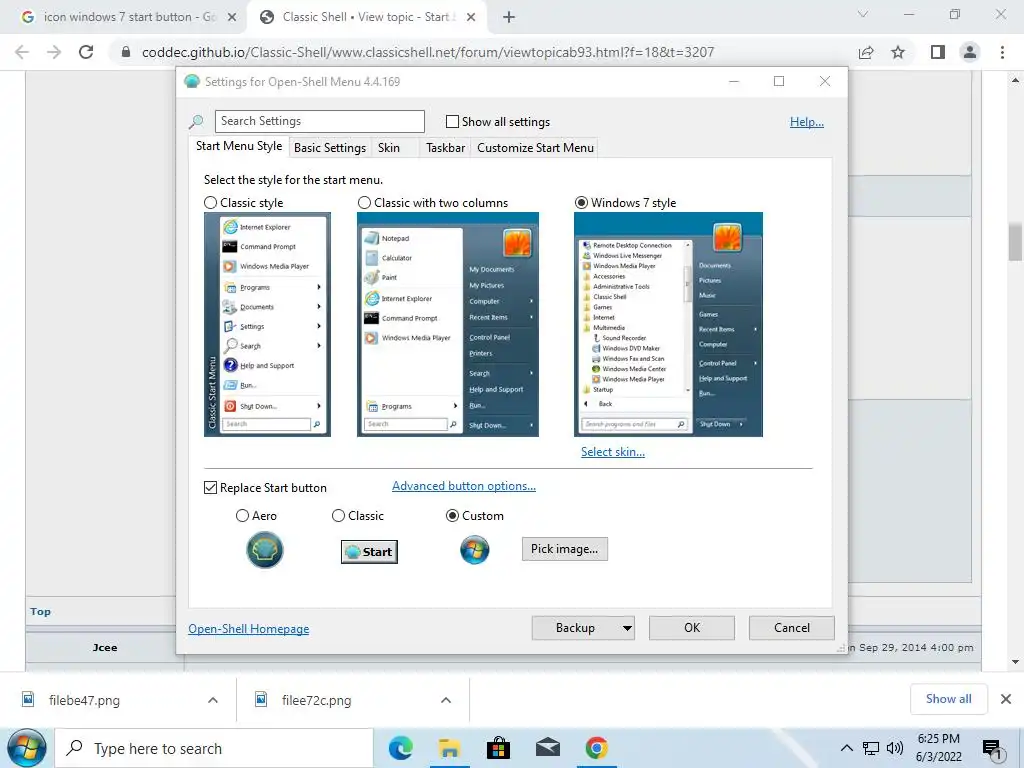This screenshot has height=768, width=1024.
Task: Click the Cancel button
Action: 792,628
